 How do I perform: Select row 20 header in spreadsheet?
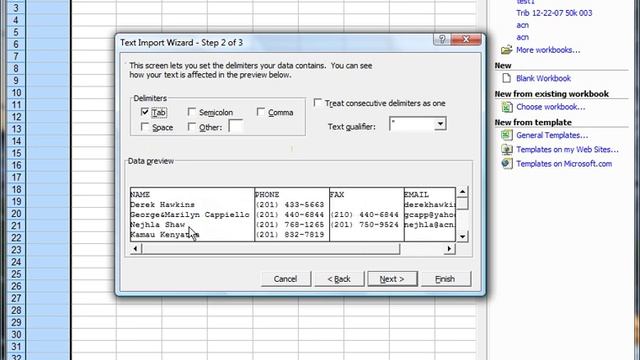pos(16,213)
